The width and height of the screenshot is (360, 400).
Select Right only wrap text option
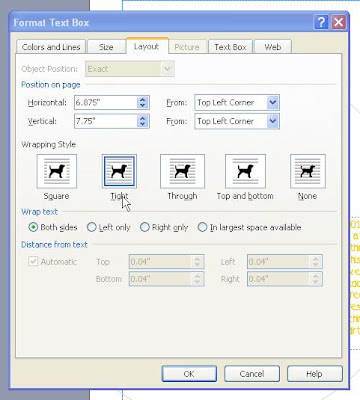[164, 227]
